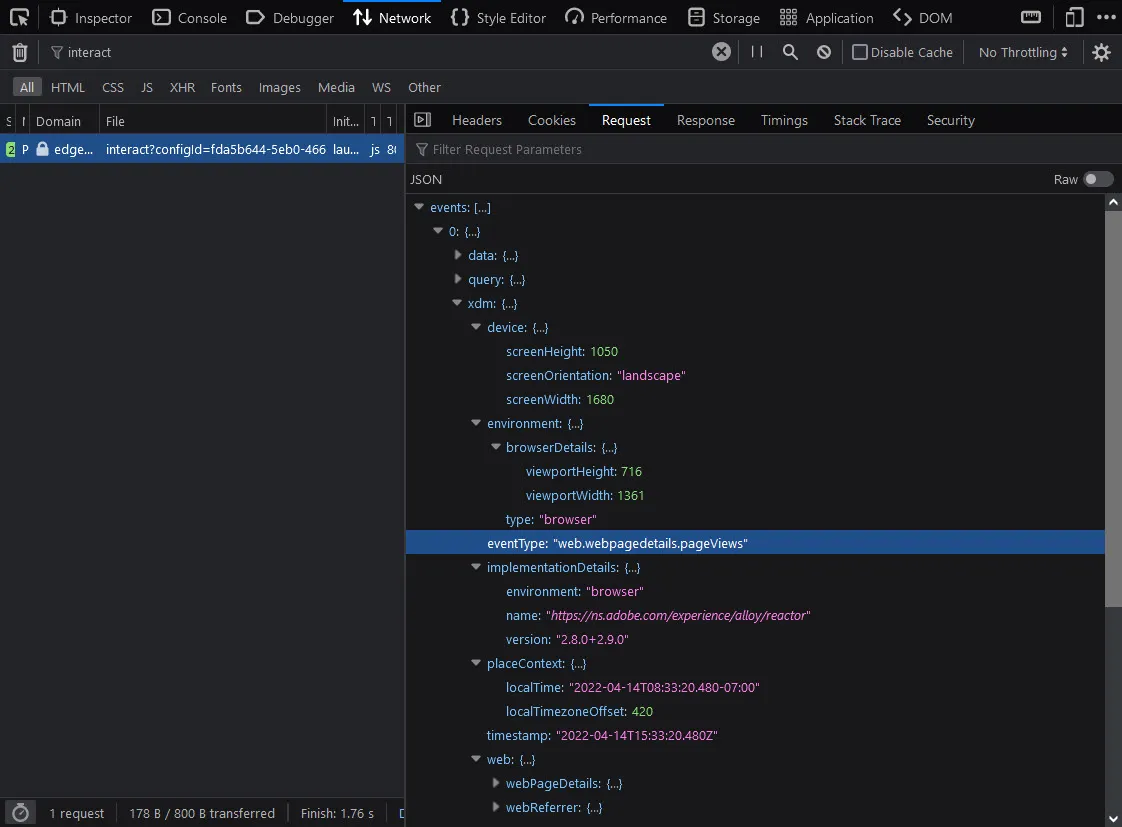Switch to the Console panel
The image size is (1122, 827).
pos(190,18)
